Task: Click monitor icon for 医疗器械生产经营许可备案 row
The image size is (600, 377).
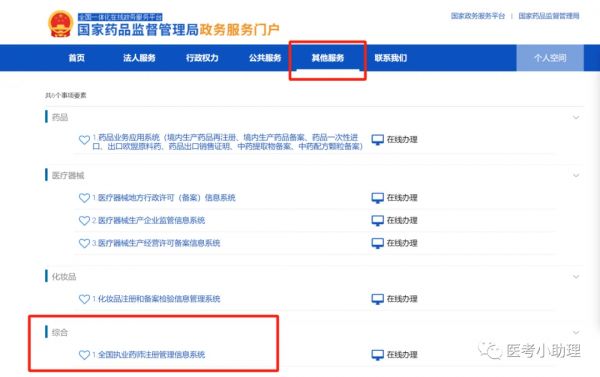Action: (x=378, y=243)
